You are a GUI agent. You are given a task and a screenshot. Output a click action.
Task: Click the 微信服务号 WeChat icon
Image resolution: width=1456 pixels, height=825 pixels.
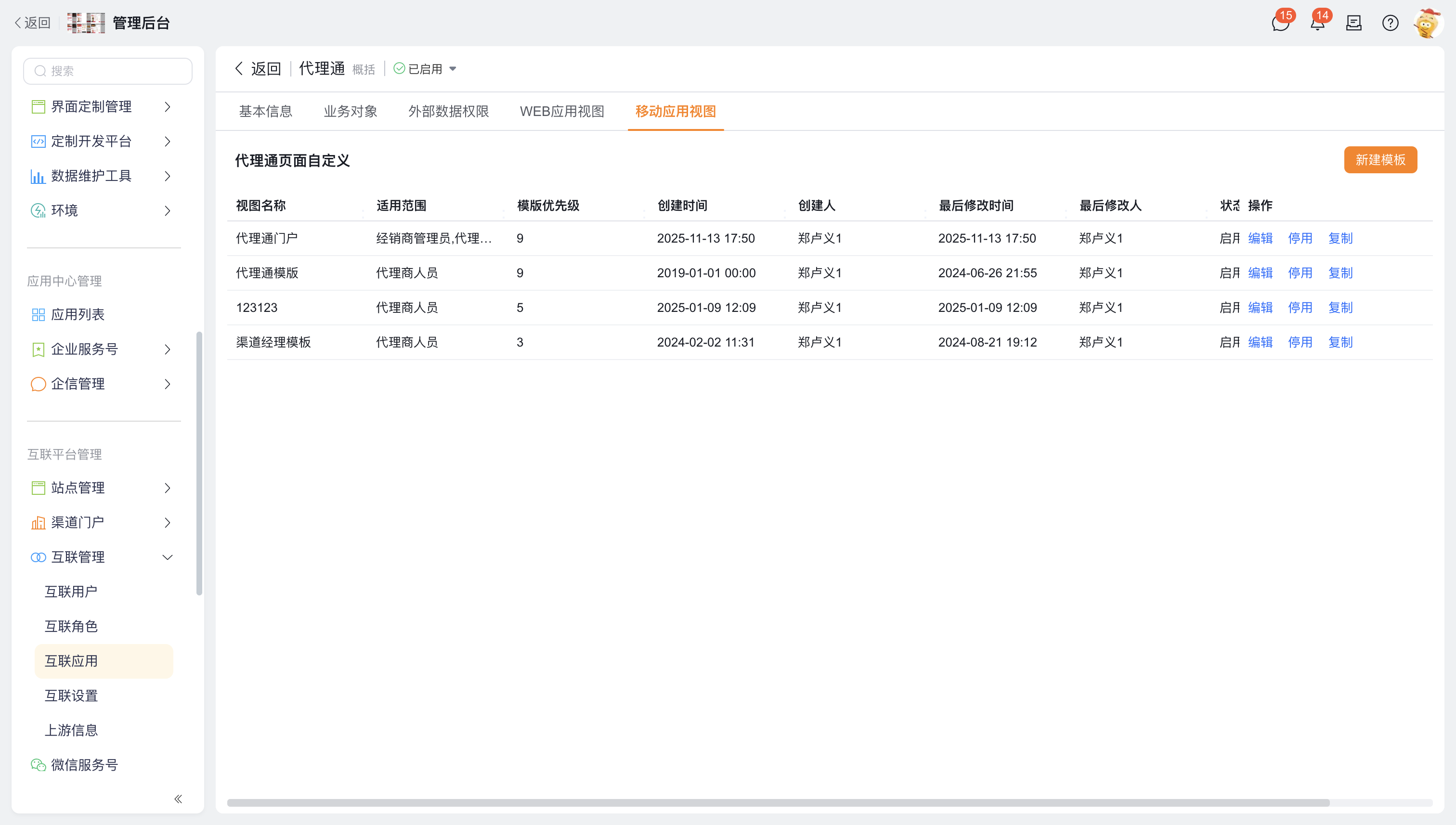click(38, 765)
